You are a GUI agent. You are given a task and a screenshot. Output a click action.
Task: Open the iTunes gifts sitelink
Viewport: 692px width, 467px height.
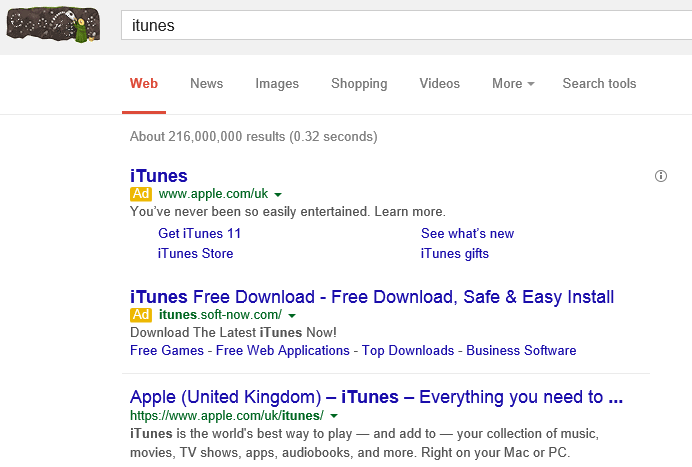(455, 254)
